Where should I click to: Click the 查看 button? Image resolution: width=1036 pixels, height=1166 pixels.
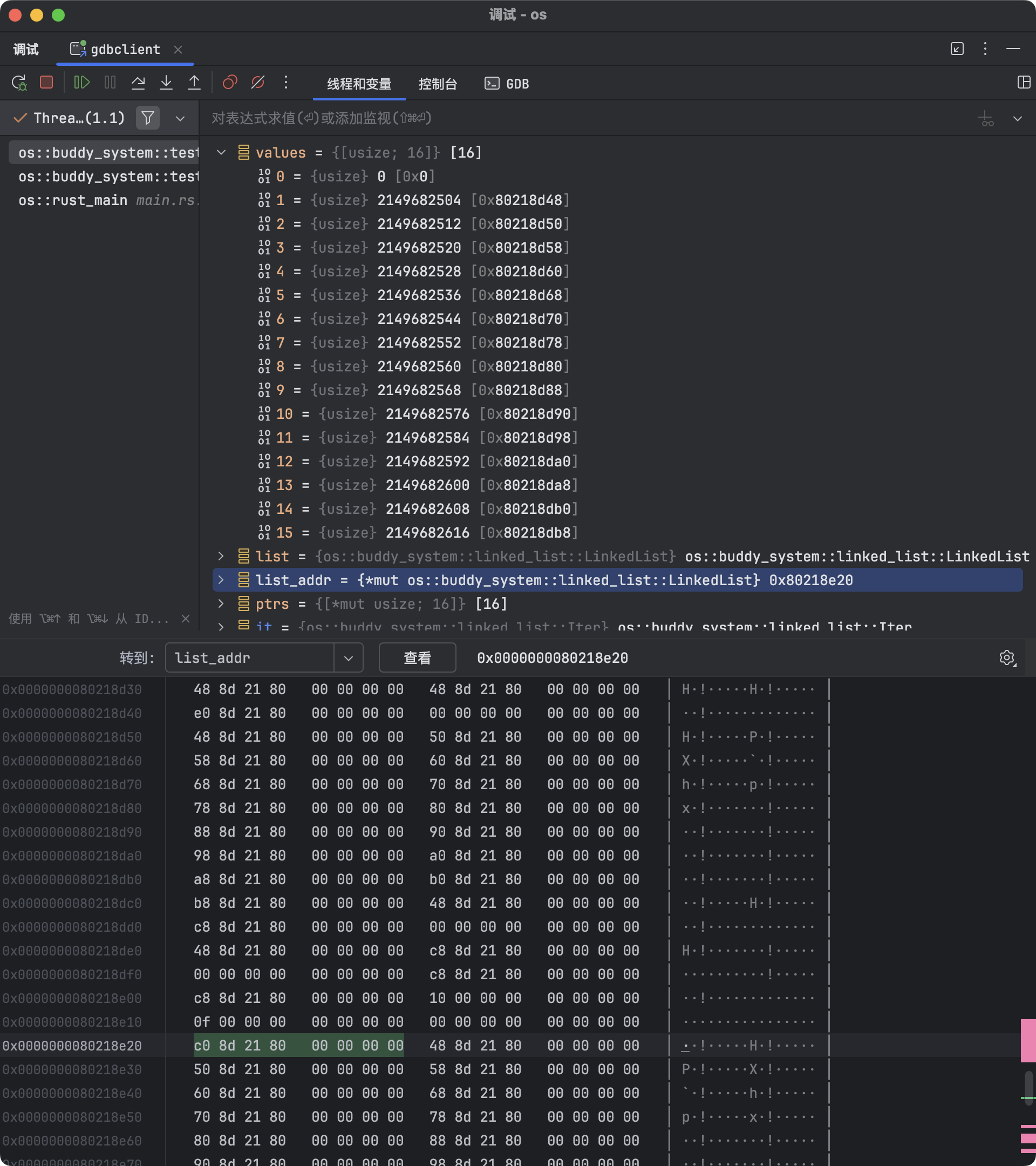pos(417,657)
